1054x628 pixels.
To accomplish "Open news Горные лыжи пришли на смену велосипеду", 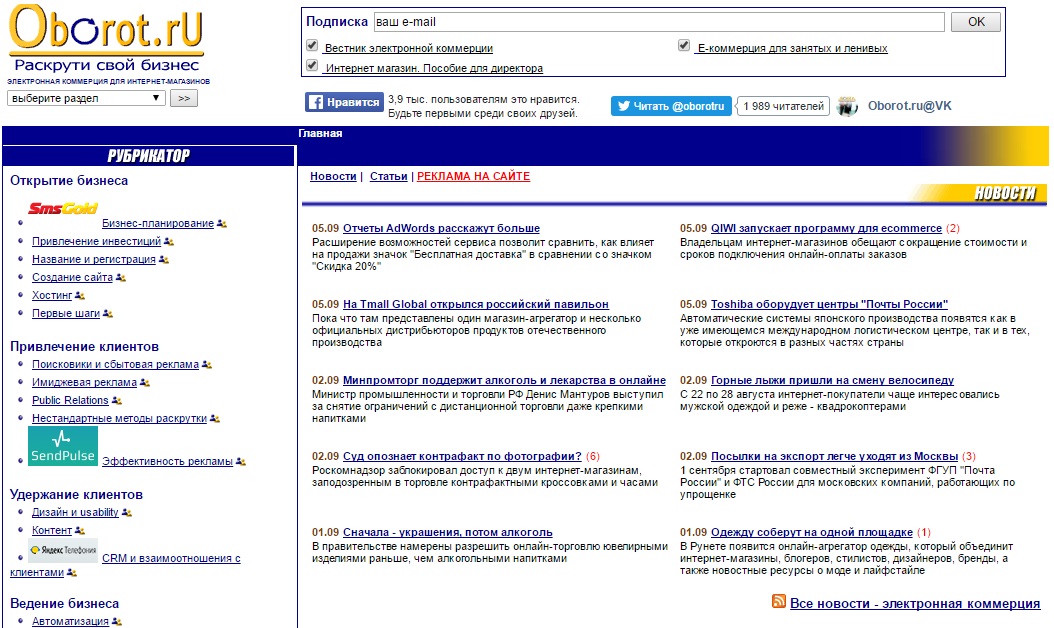I will (x=833, y=380).
